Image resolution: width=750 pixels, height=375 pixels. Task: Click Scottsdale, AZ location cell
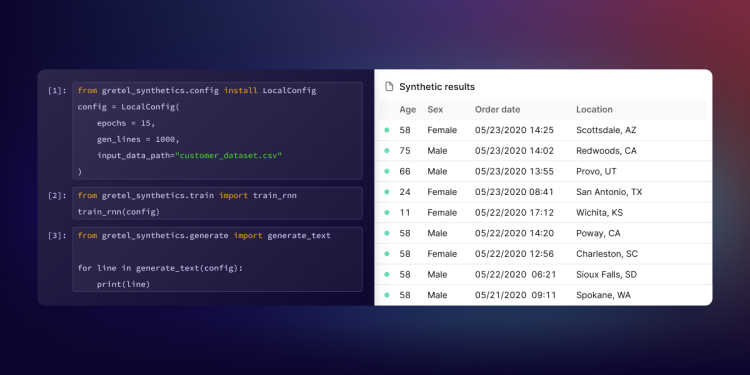(606, 130)
